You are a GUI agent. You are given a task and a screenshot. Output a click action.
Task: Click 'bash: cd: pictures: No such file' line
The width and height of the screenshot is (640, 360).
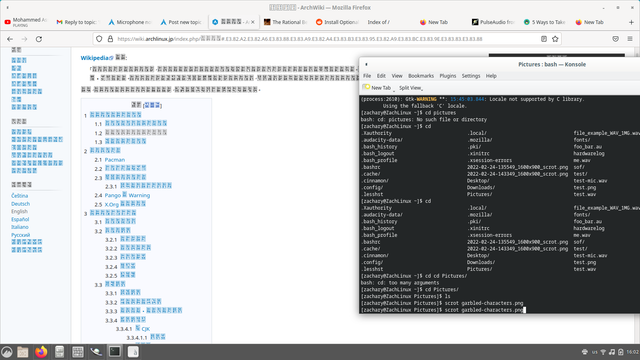coord(424,120)
